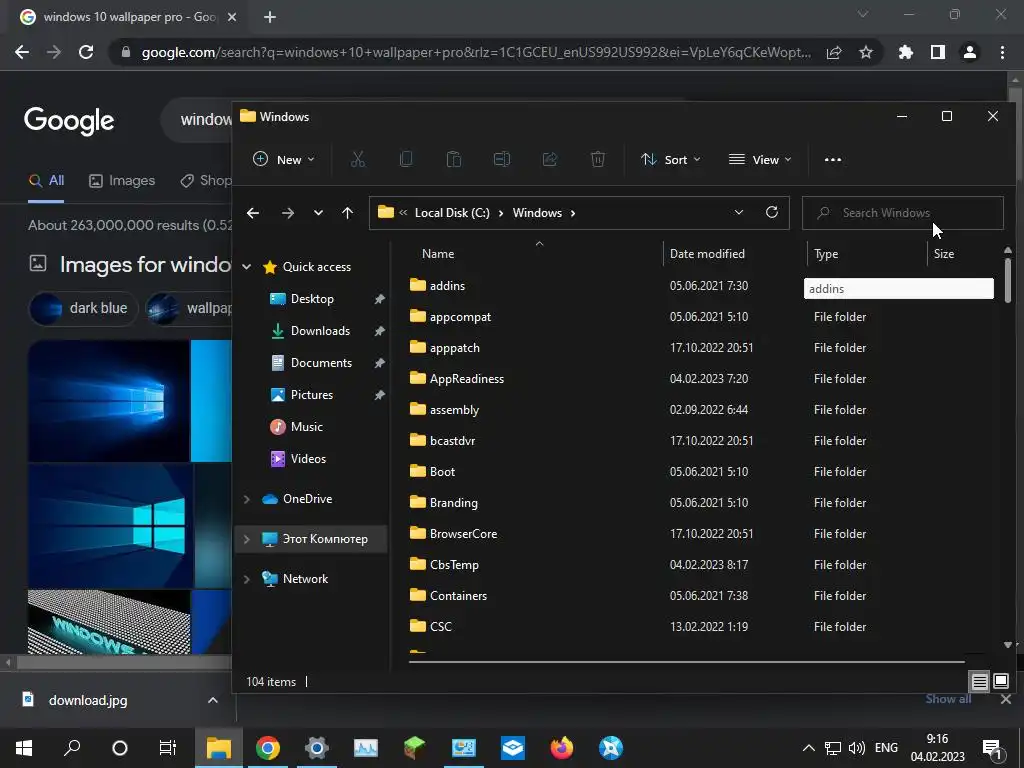Open download.jpg options chevron
Viewport: 1024px width, 768px height.
coord(213,700)
